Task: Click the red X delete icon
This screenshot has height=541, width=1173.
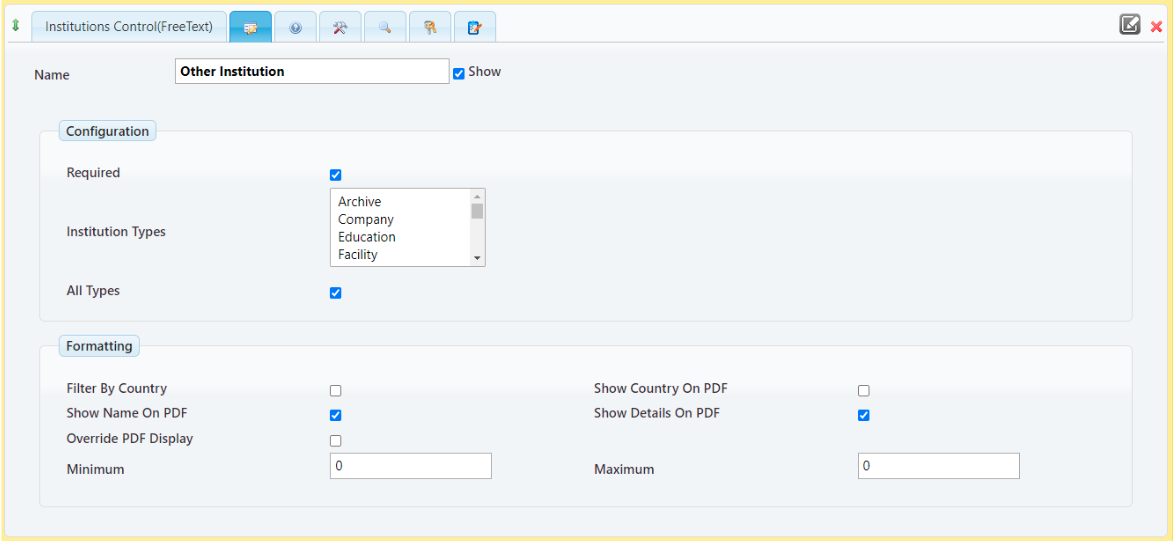Action: [1156, 27]
